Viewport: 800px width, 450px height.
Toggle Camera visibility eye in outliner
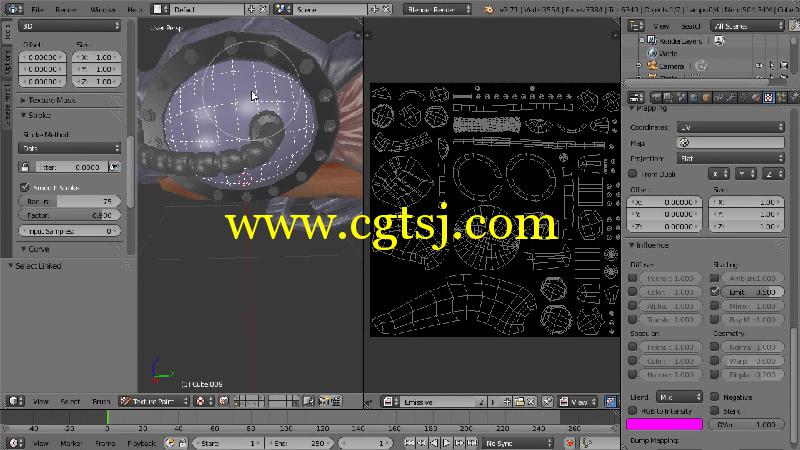759,66
